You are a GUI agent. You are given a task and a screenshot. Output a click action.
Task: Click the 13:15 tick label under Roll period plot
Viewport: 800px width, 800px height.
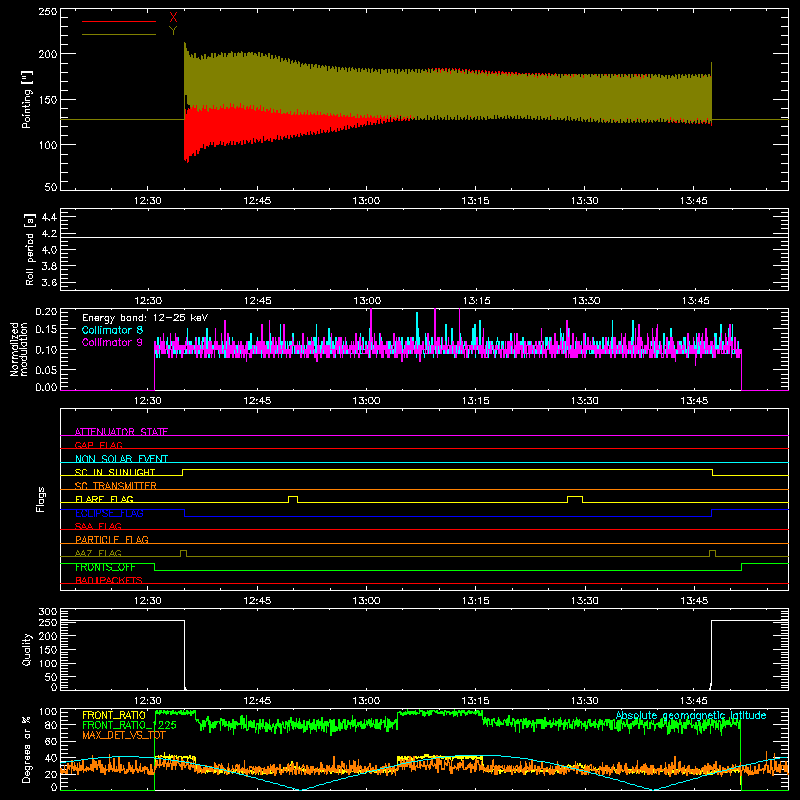tap(476, 301)
